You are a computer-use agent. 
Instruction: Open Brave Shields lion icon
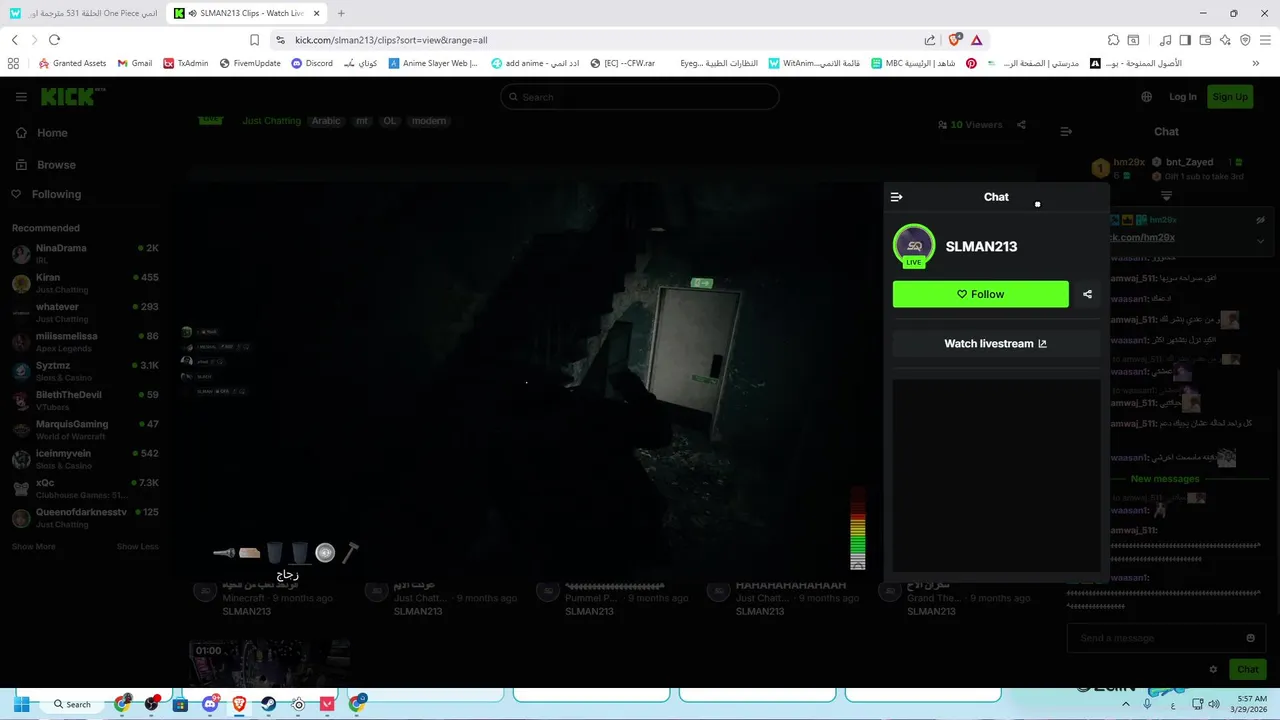coord(954,40)
